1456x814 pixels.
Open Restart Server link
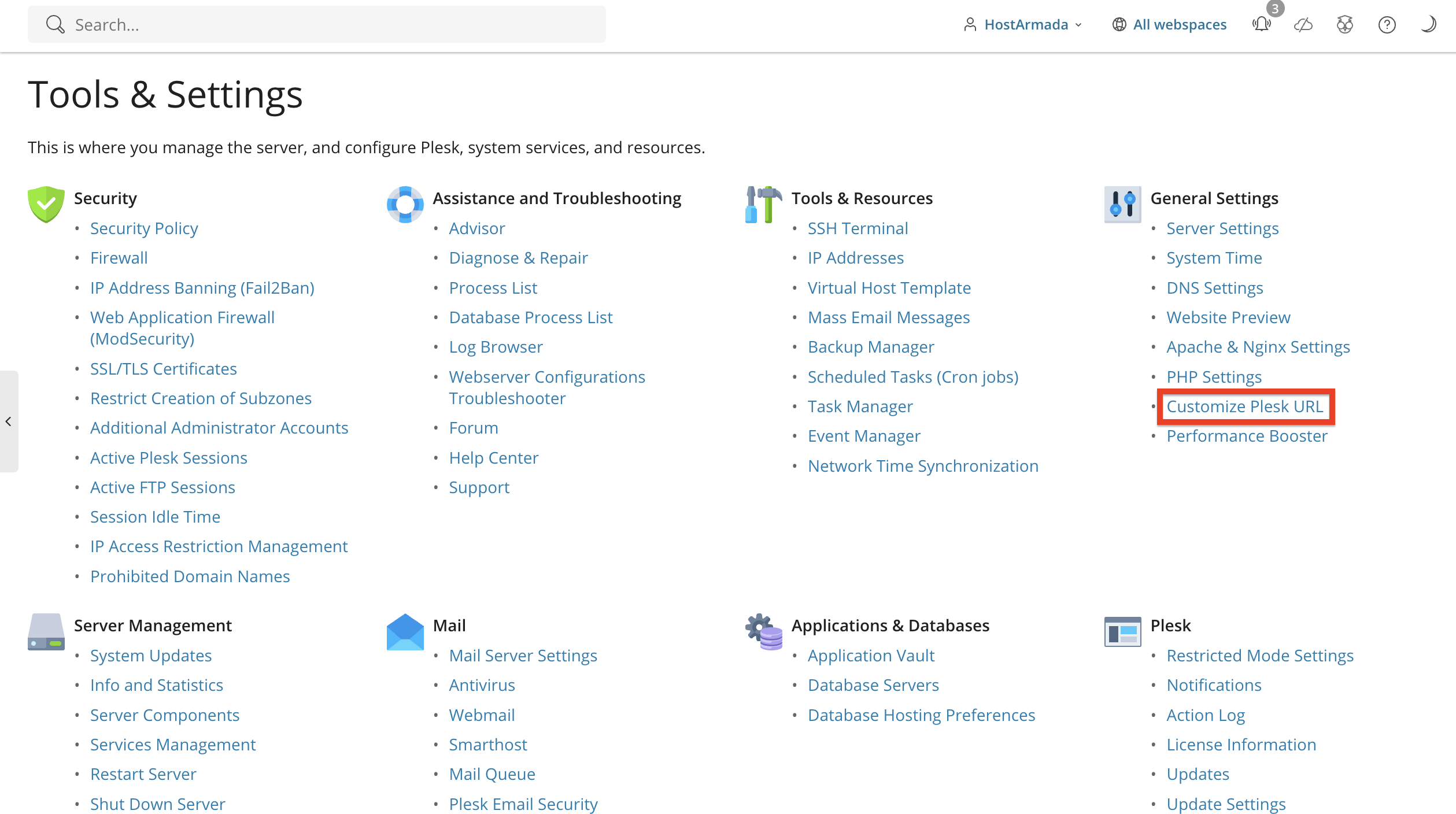[143, 774]
